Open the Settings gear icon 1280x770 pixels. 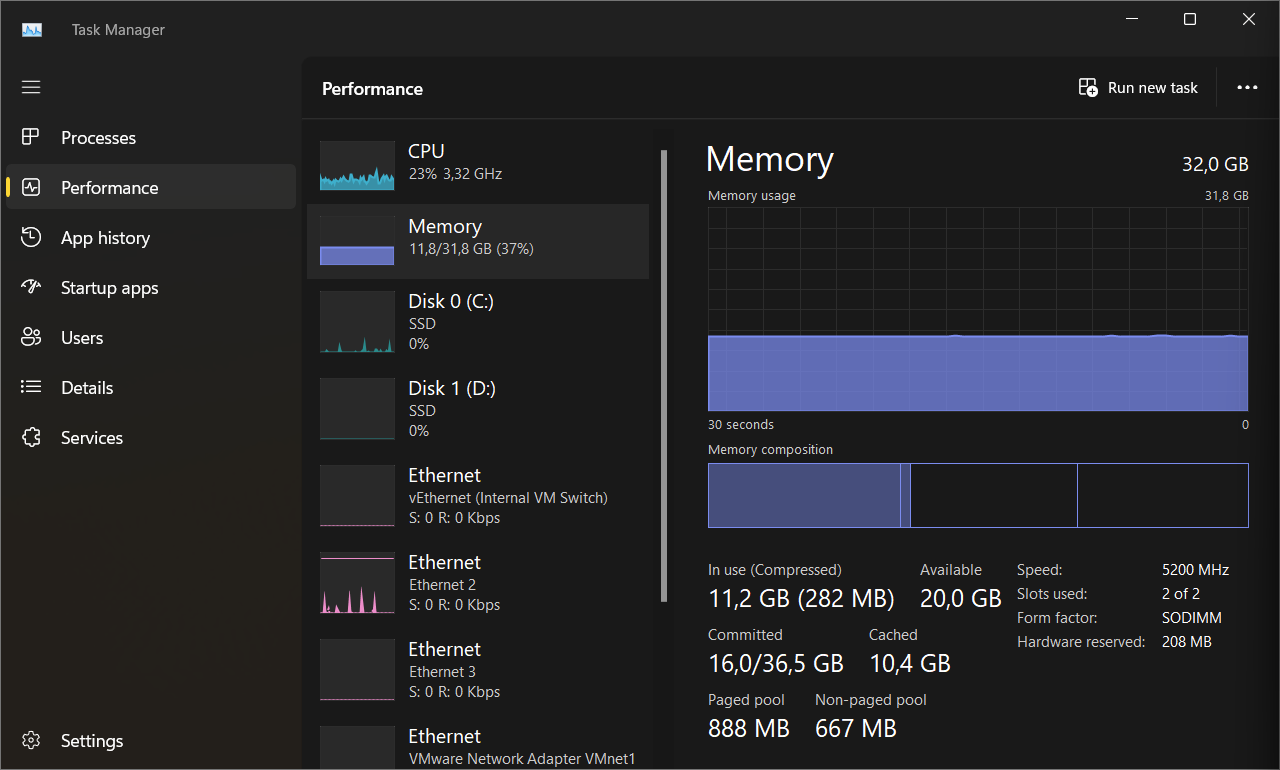[x=31, y=741]
